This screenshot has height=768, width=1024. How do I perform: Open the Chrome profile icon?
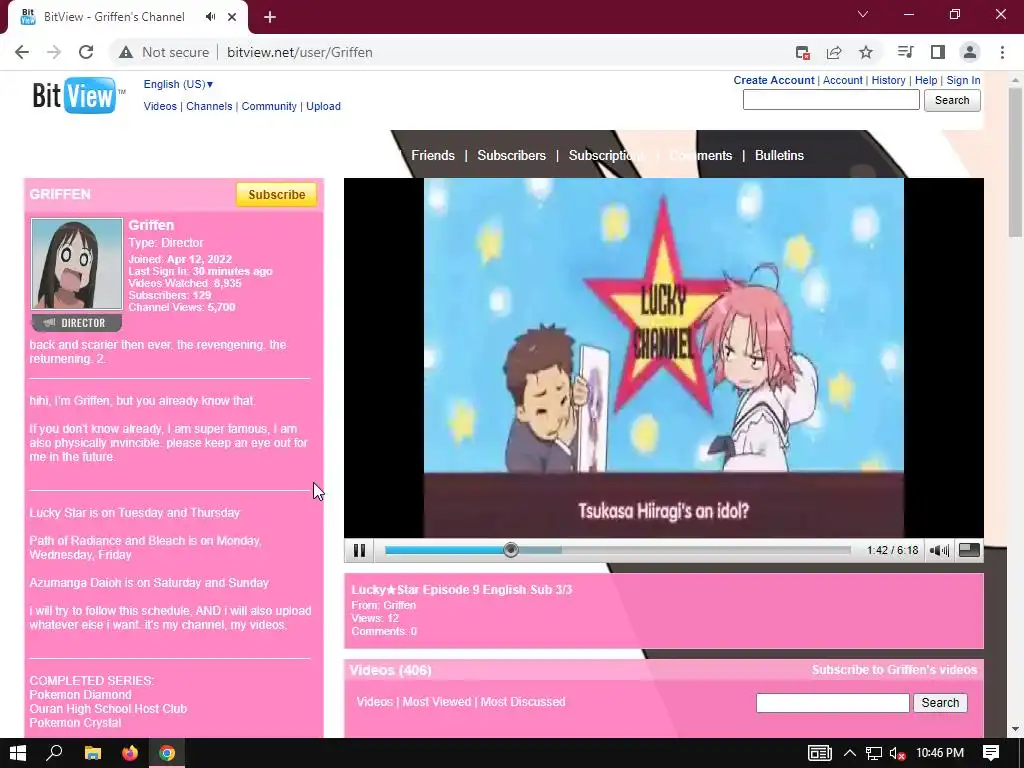(x=970, y=52)
